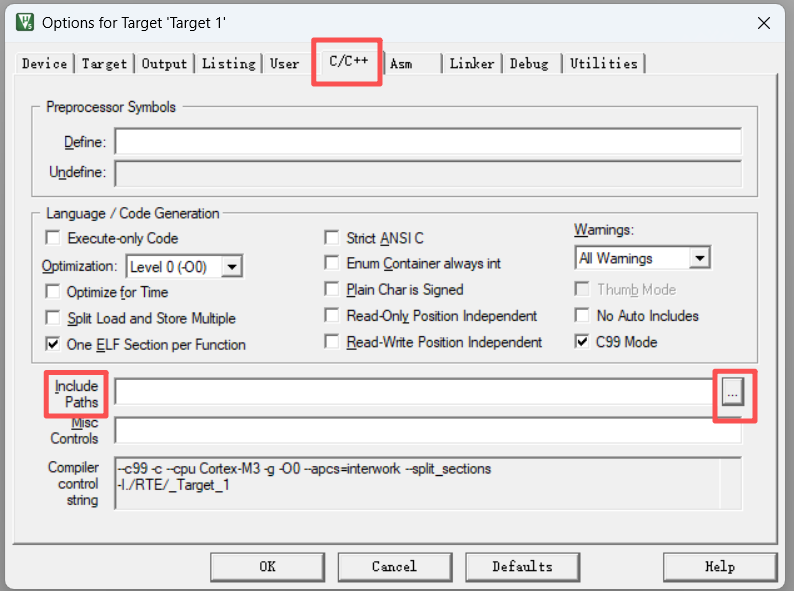Expand the Warnings dropdown
This screenshot has height=591, width=794.
point(700,258)
